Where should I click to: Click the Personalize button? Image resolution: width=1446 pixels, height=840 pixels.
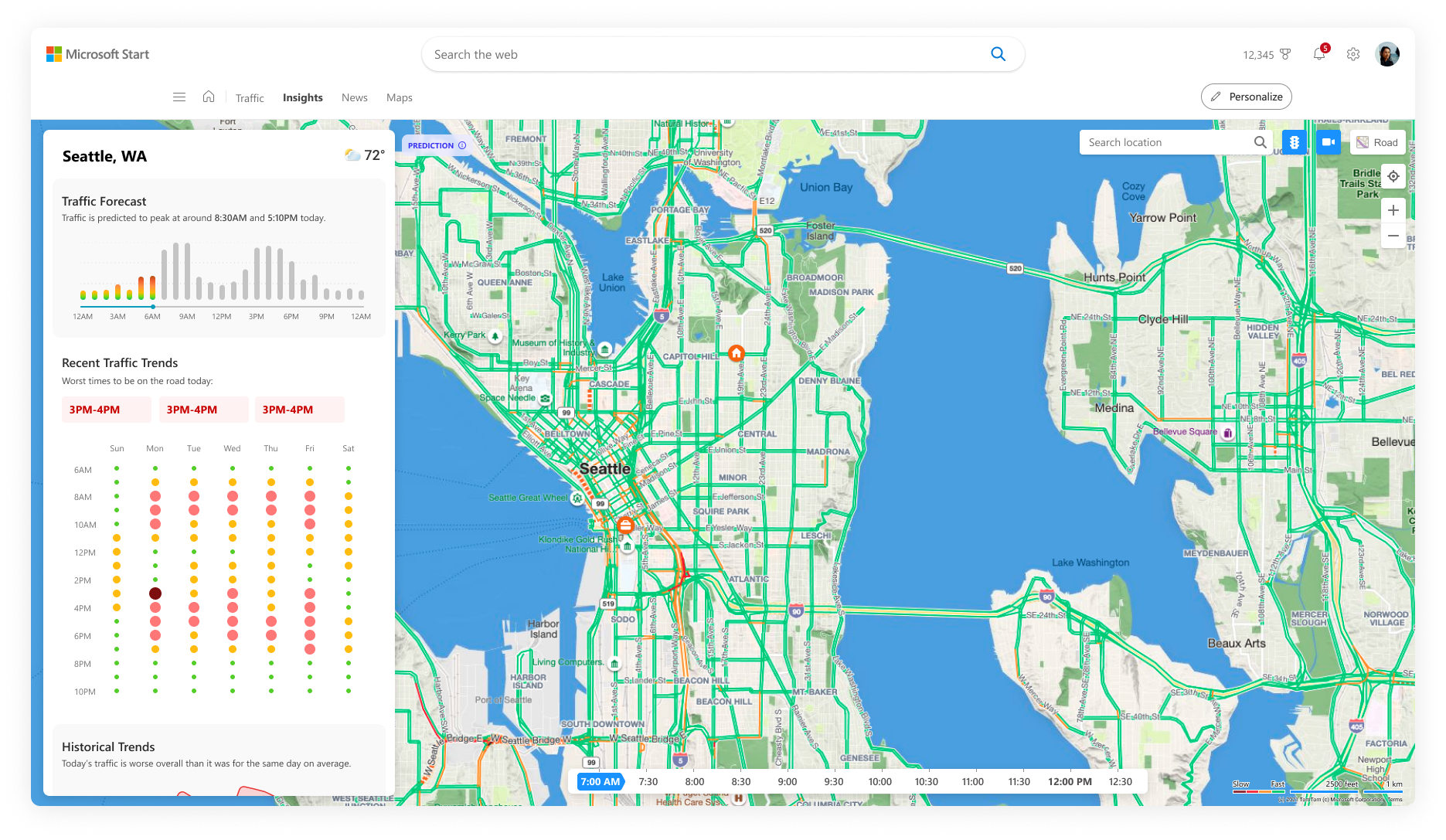[1247, 97]
